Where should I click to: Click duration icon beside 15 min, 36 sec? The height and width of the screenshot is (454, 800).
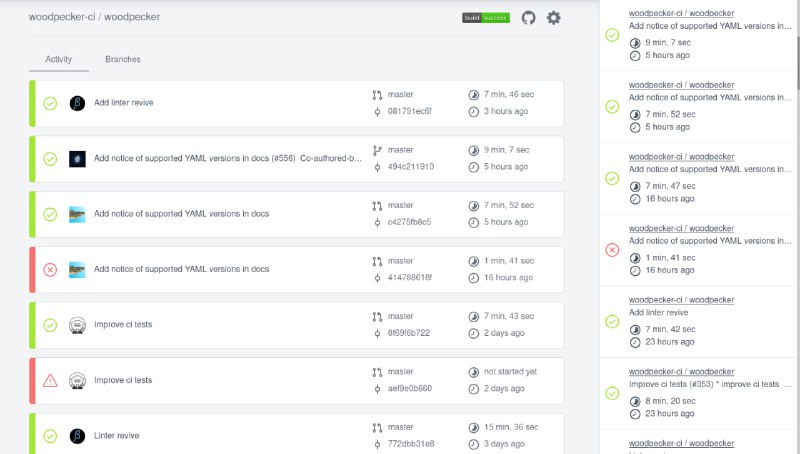(473, 427)
